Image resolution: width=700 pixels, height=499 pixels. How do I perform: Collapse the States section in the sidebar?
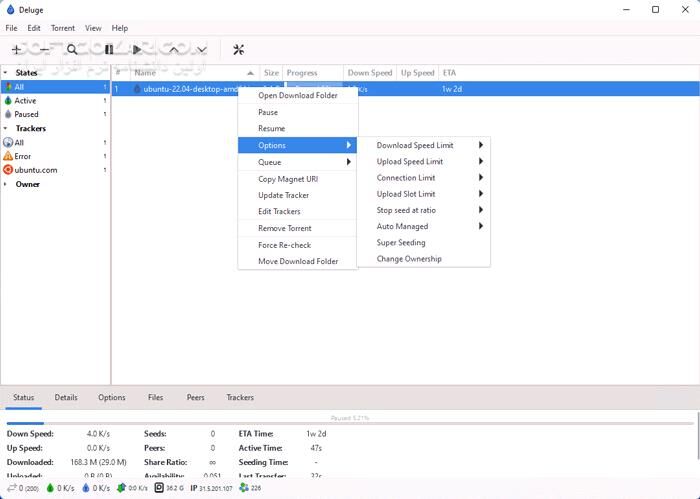(x=7, y=73)
